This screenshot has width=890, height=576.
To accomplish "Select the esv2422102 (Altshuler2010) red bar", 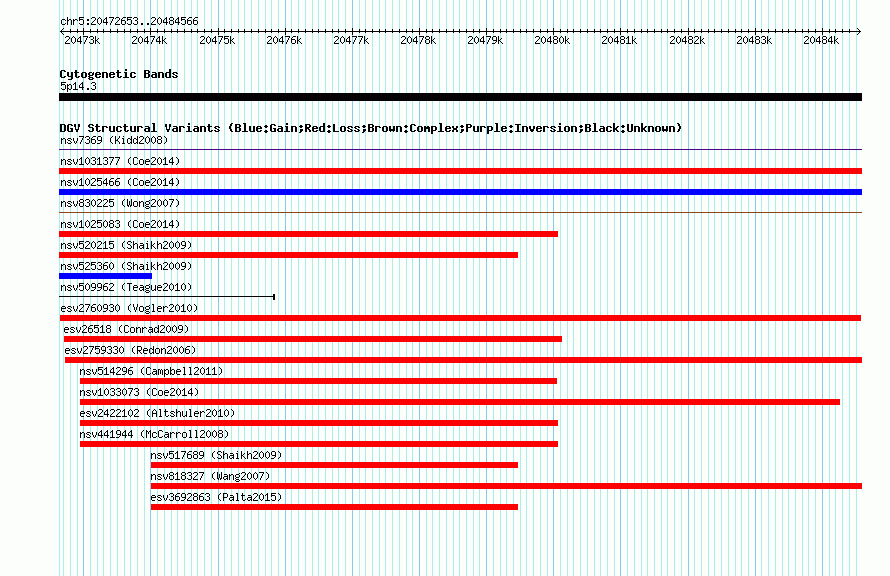I will [319, 423].
